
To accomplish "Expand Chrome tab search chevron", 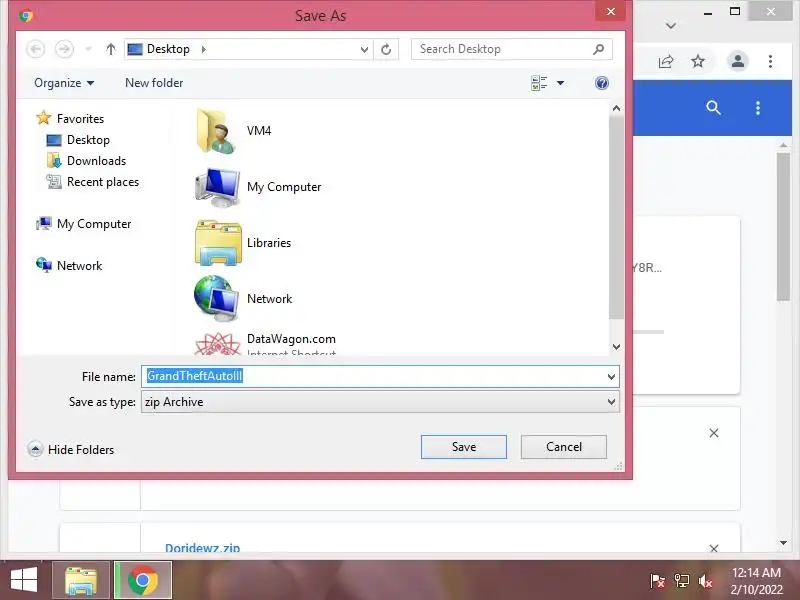I will [671, 26].
